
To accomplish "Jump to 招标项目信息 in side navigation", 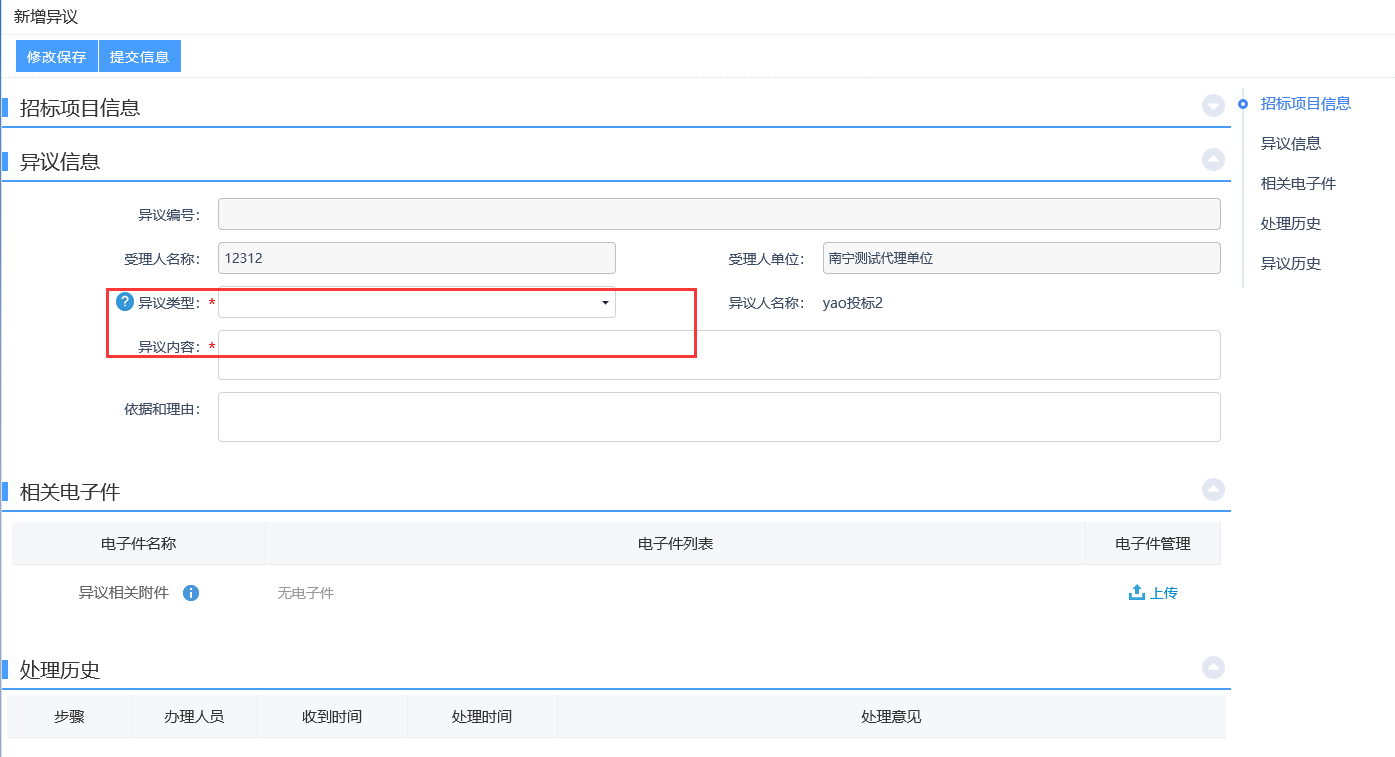I will point(1305,103).
